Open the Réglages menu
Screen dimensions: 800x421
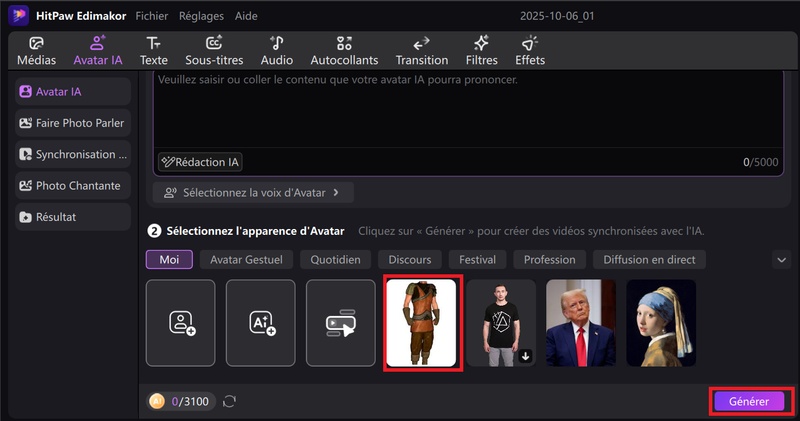[201, 16]
